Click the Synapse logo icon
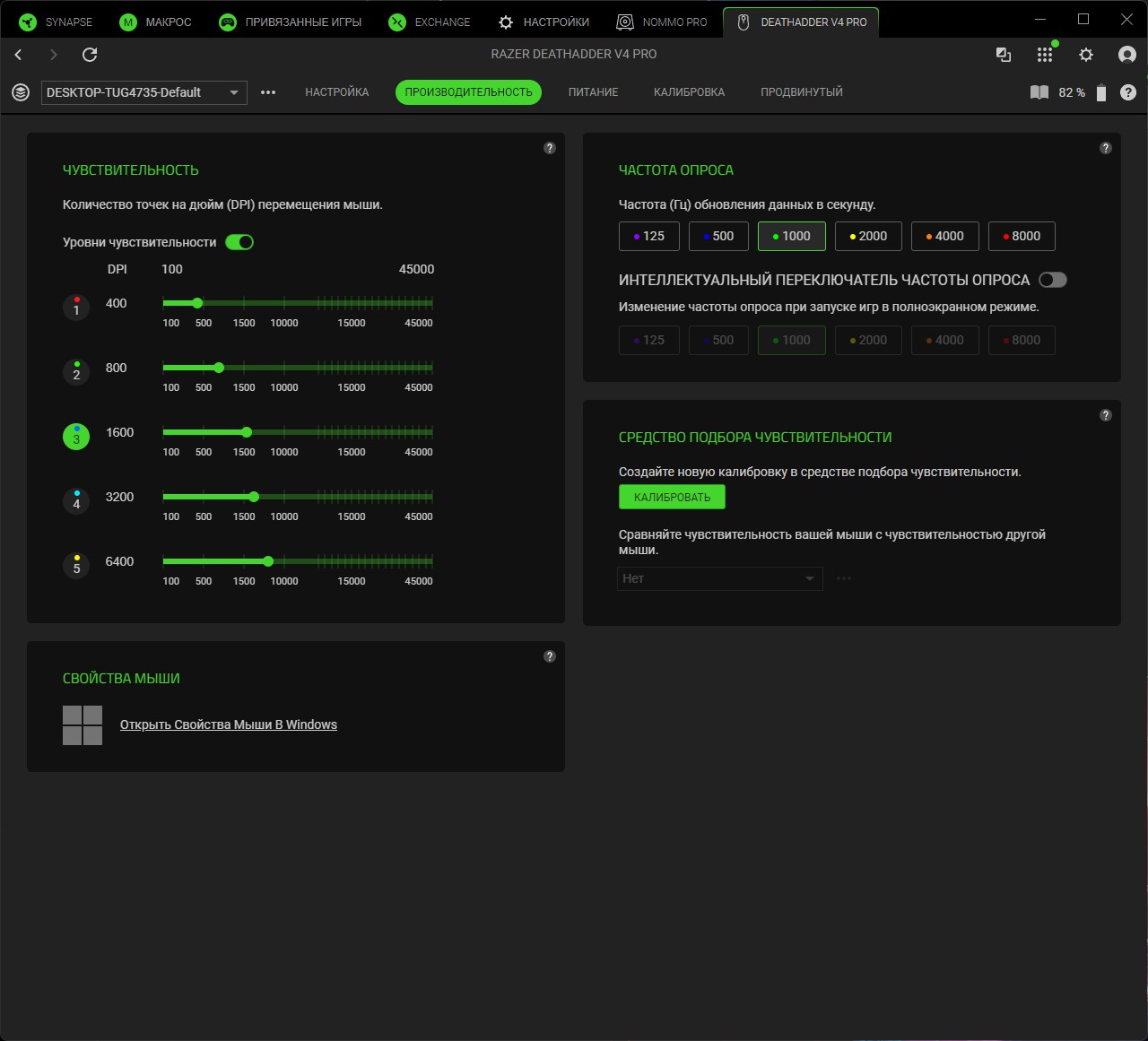Image resolution: width=1148 pixels, height=1041 pixels. [x=28, y=22]
